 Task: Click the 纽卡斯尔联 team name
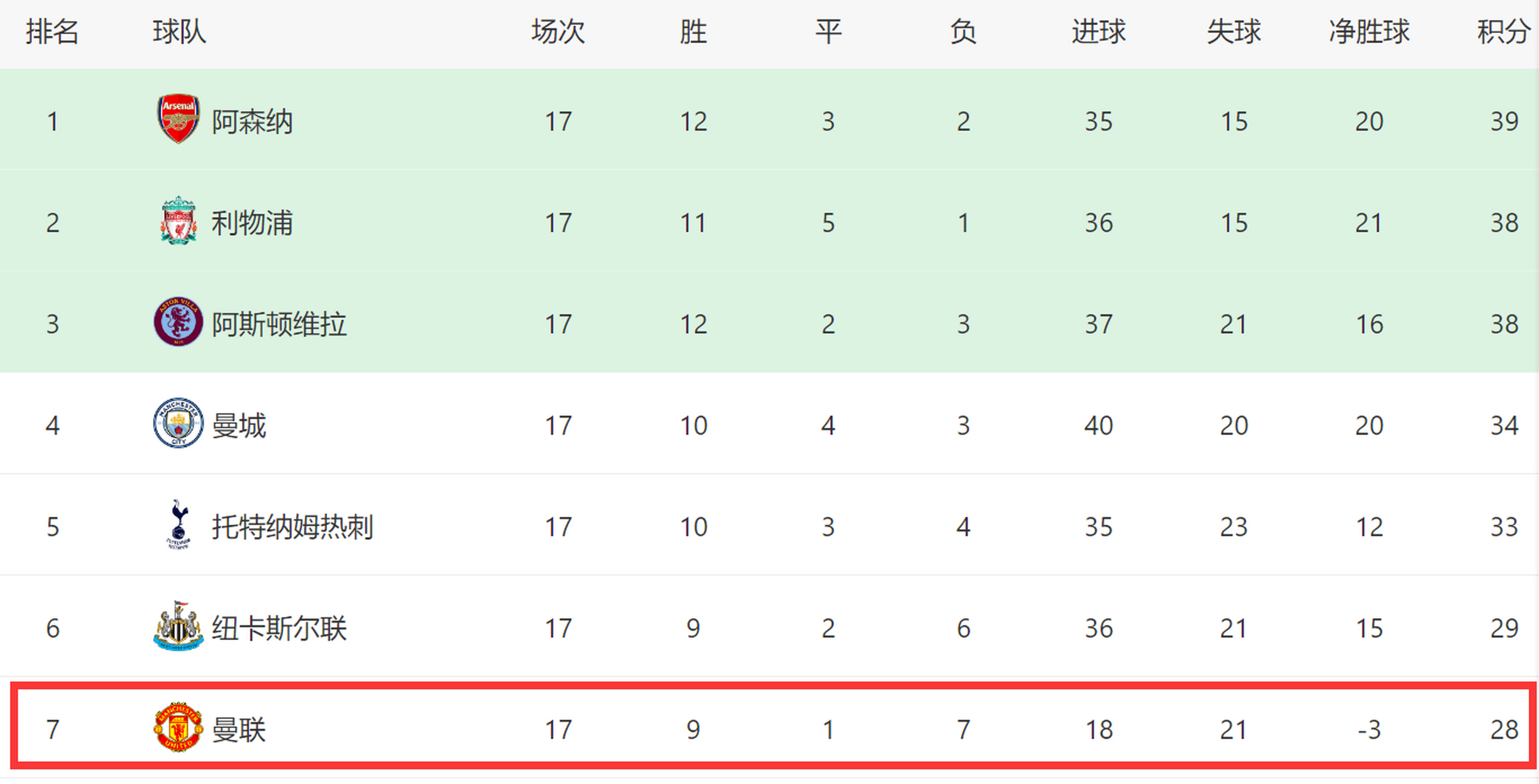[x=279, y=628]
